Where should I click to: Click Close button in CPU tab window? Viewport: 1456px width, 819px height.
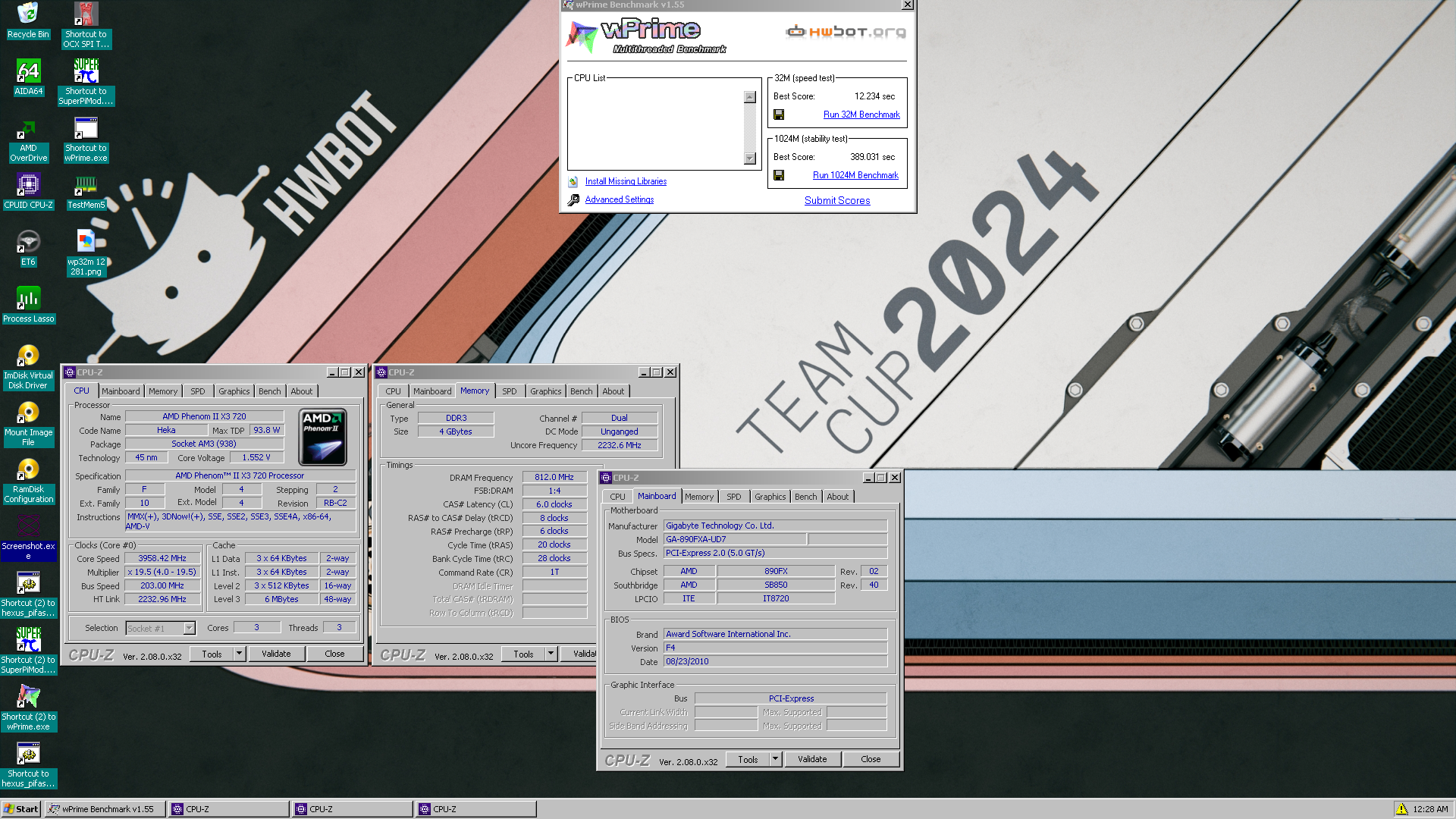click(334, 654)
